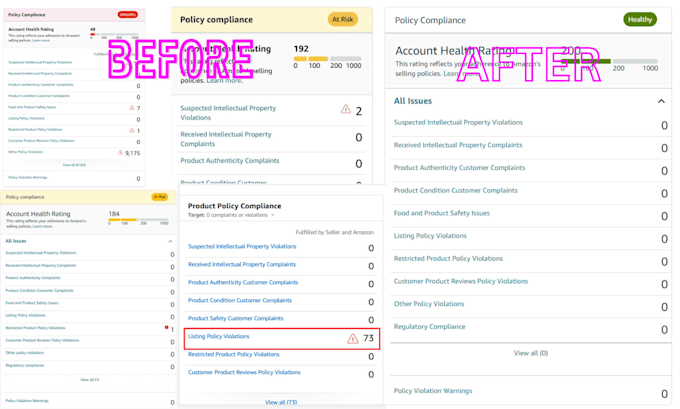Screen dimensions: 680x409
Task: Click Product Policy Compliance heading
Action: pyautogui.click(x=234, y=206)
